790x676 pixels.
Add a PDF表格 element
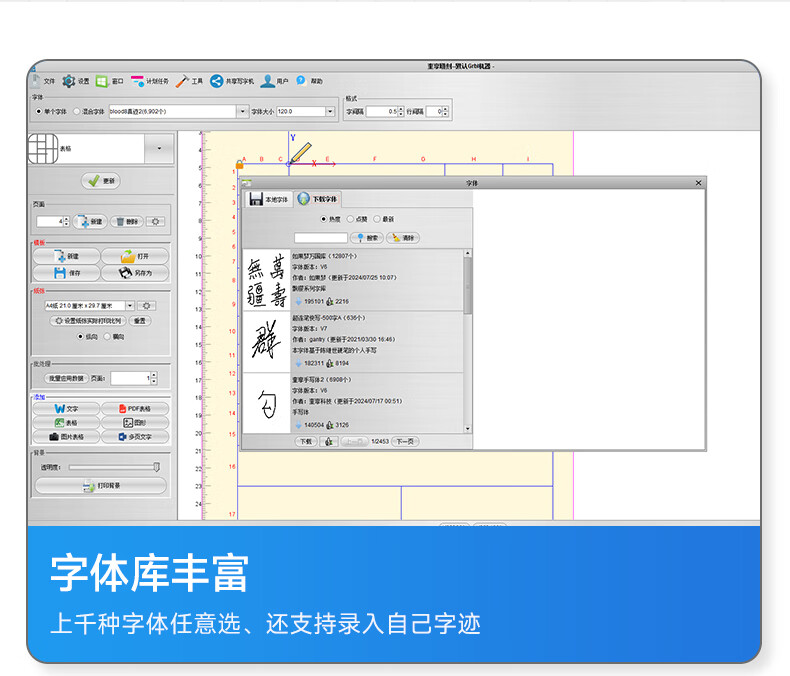pyautogui.click(x=135, y=409)
